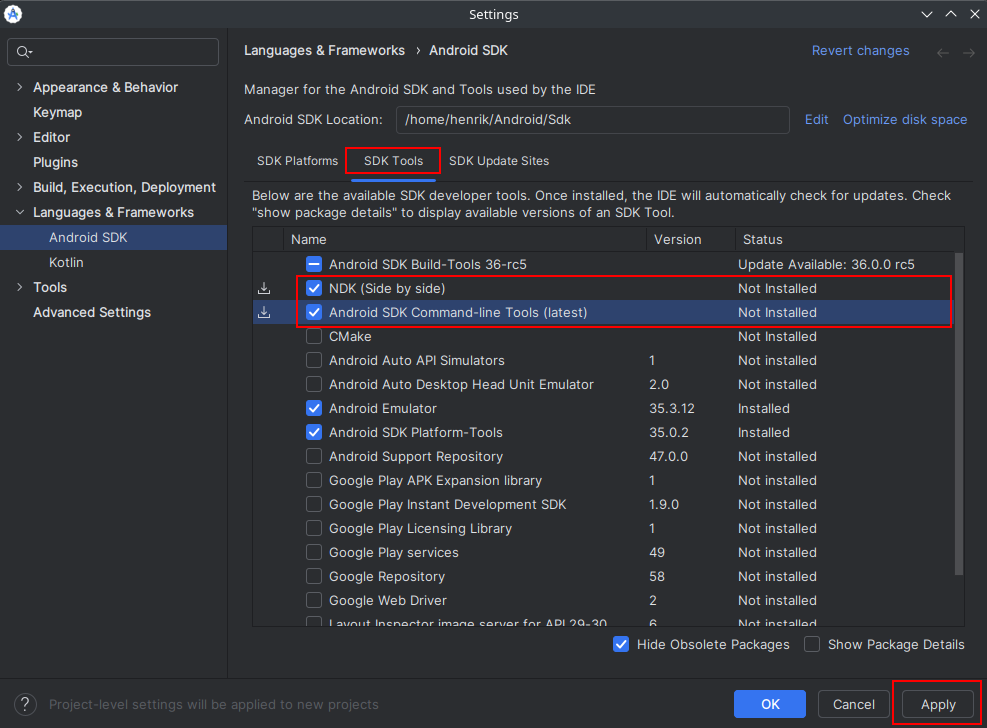Uncheck Android SDK Platform-Tools
The image size is (987, 728).
(x=314, y=432)
